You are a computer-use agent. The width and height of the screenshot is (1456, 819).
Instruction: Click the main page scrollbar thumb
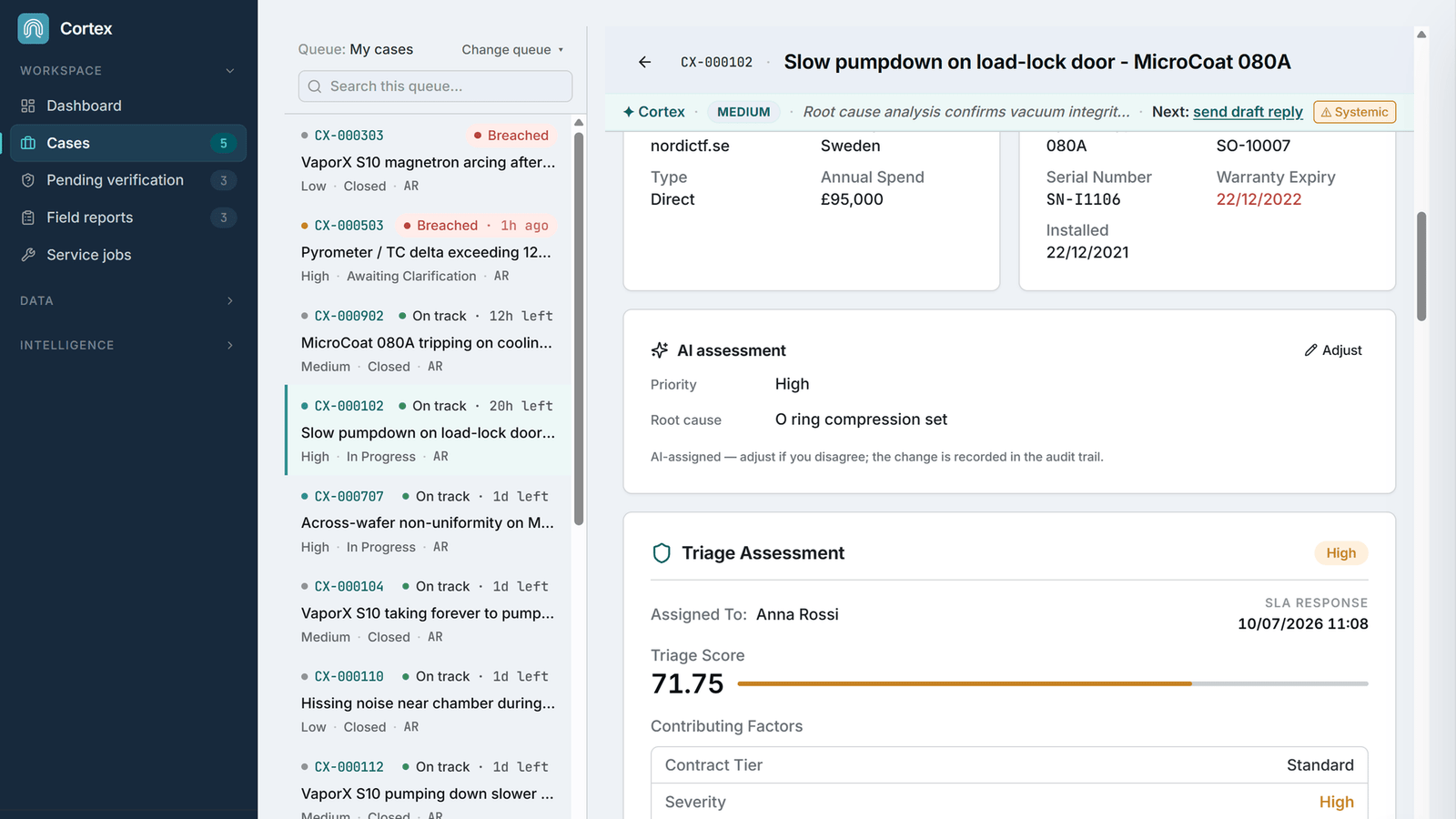[1421, 267]
